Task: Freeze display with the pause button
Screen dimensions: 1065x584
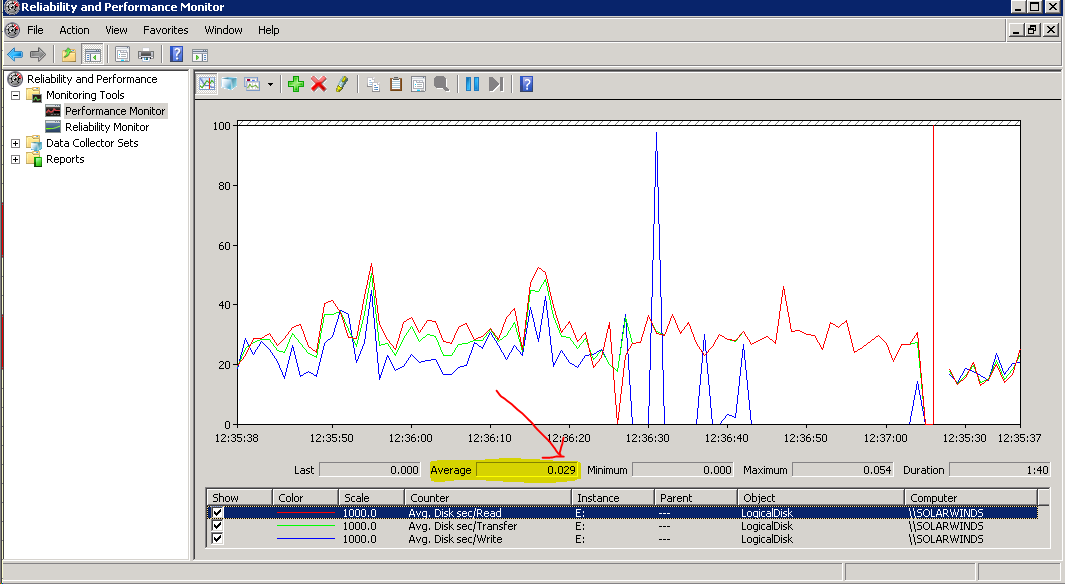Action: [472, 84]
